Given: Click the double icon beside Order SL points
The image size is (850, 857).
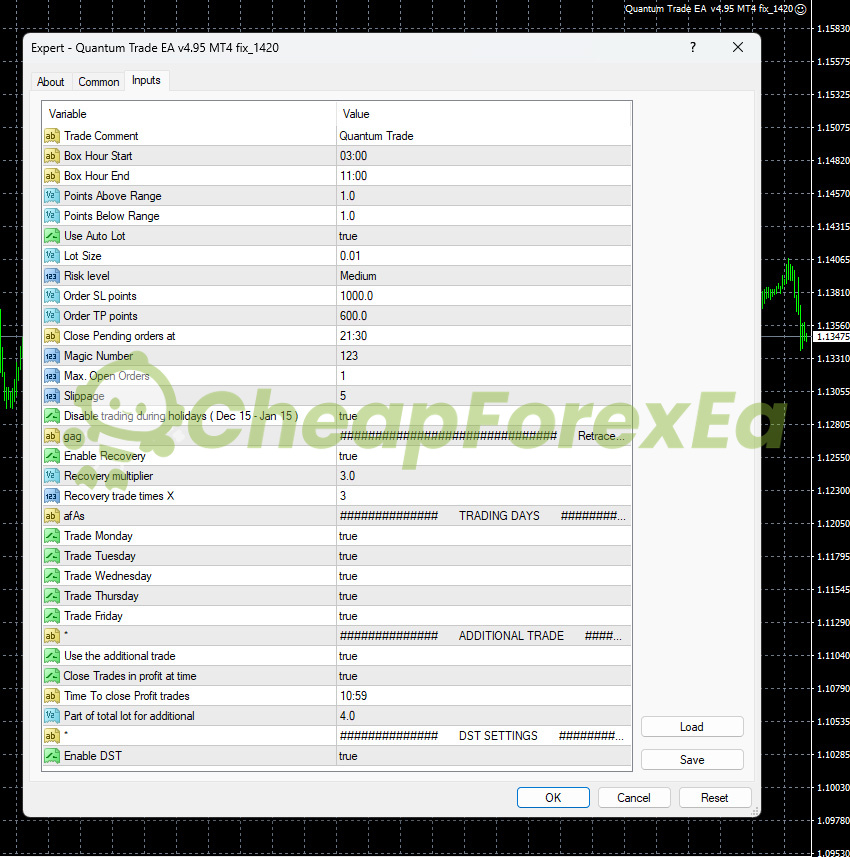Looking at the screenshot, I should [51, 296].
